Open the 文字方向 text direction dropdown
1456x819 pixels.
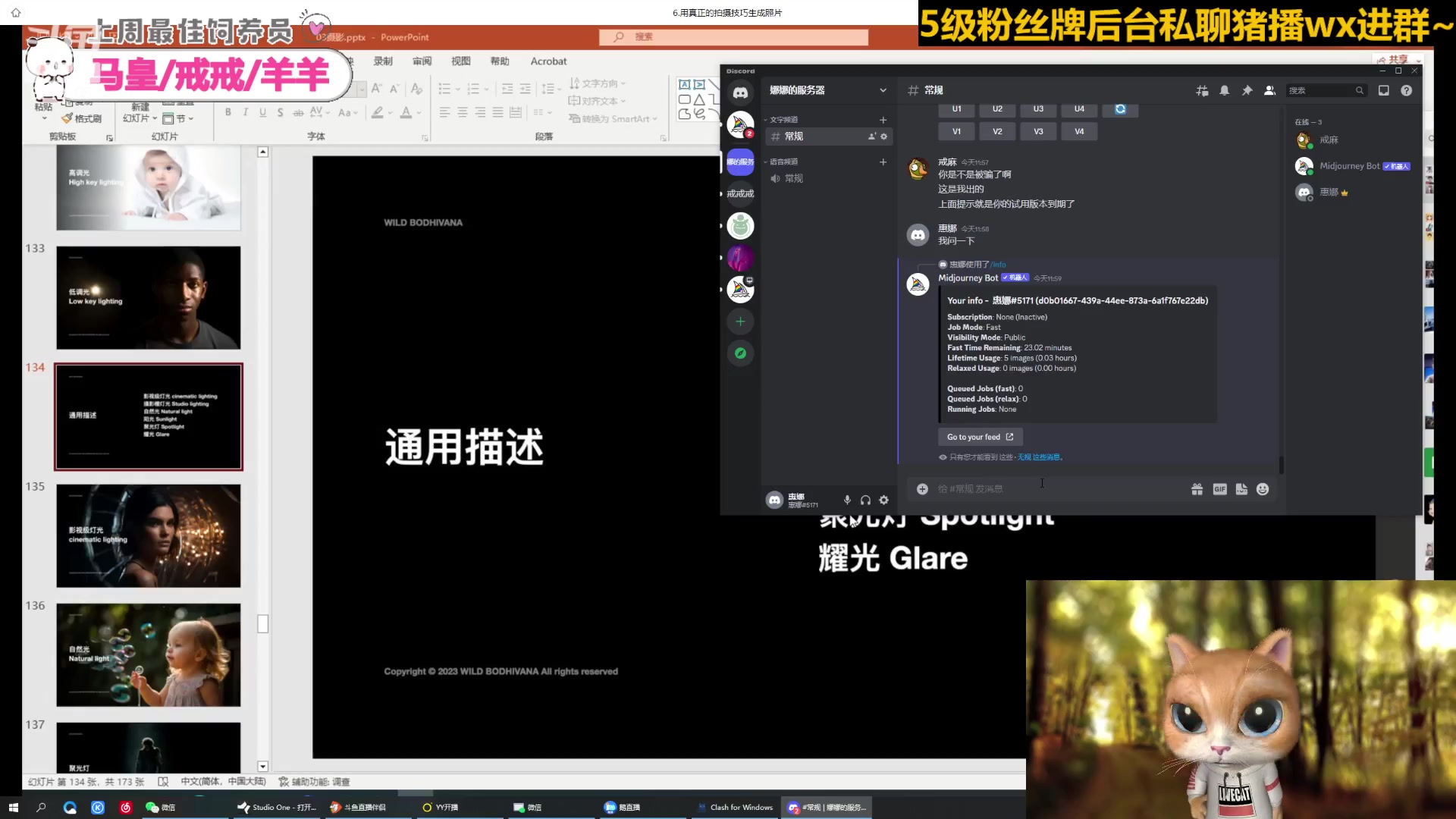tap(598, 83)
